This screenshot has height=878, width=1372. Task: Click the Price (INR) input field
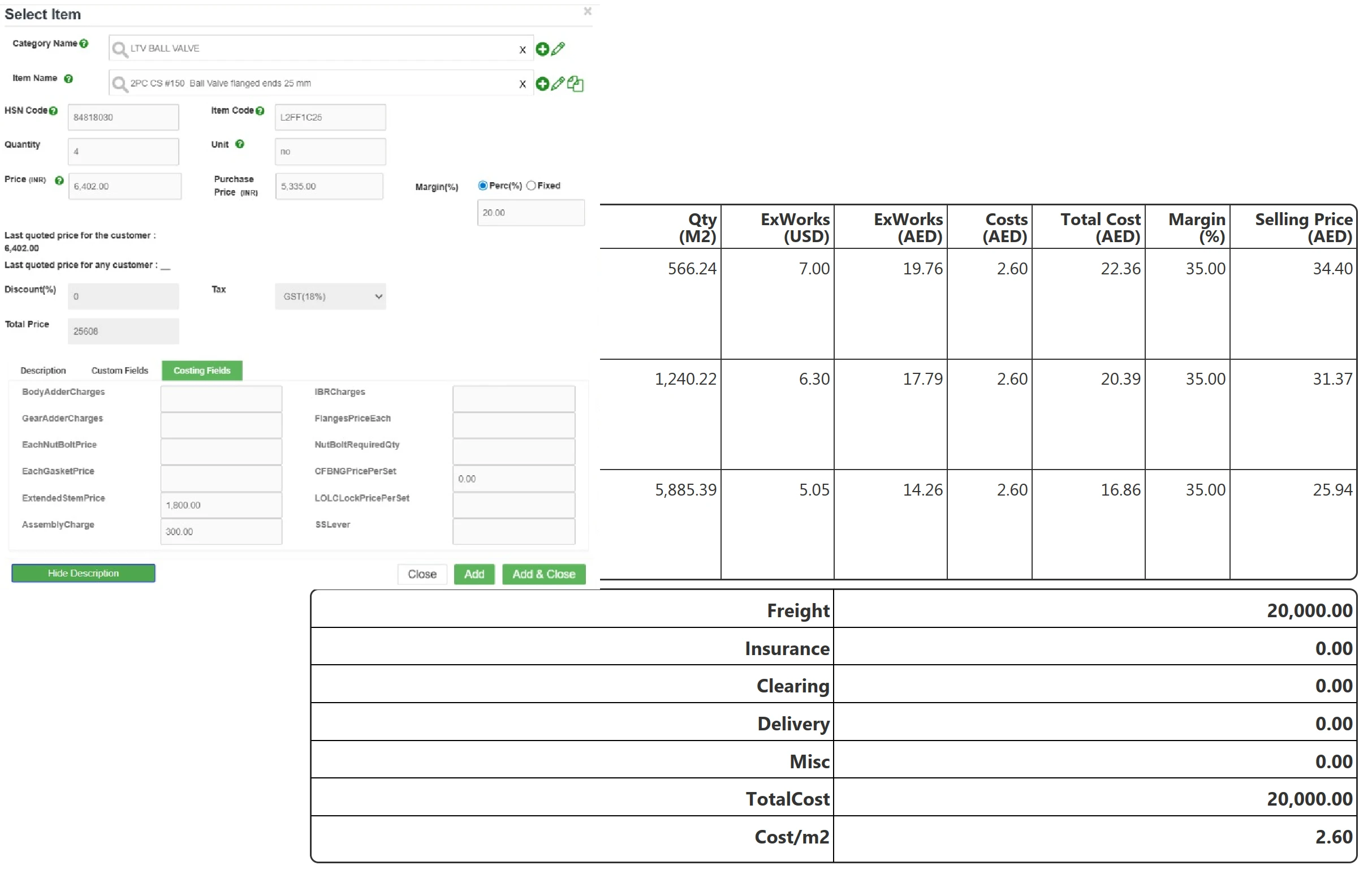(x=126, y=187)
